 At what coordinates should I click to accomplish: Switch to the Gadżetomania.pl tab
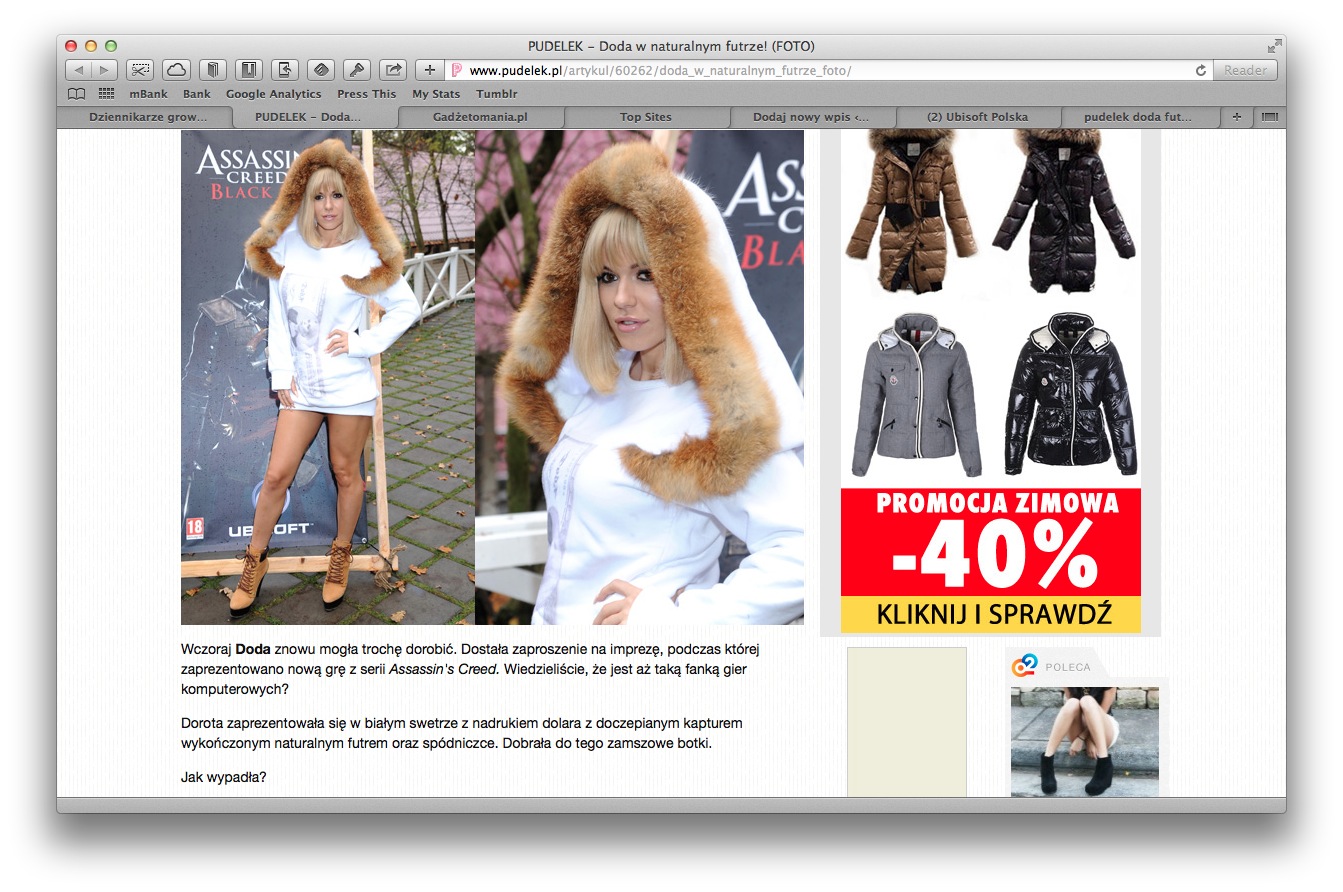[480, 117]
